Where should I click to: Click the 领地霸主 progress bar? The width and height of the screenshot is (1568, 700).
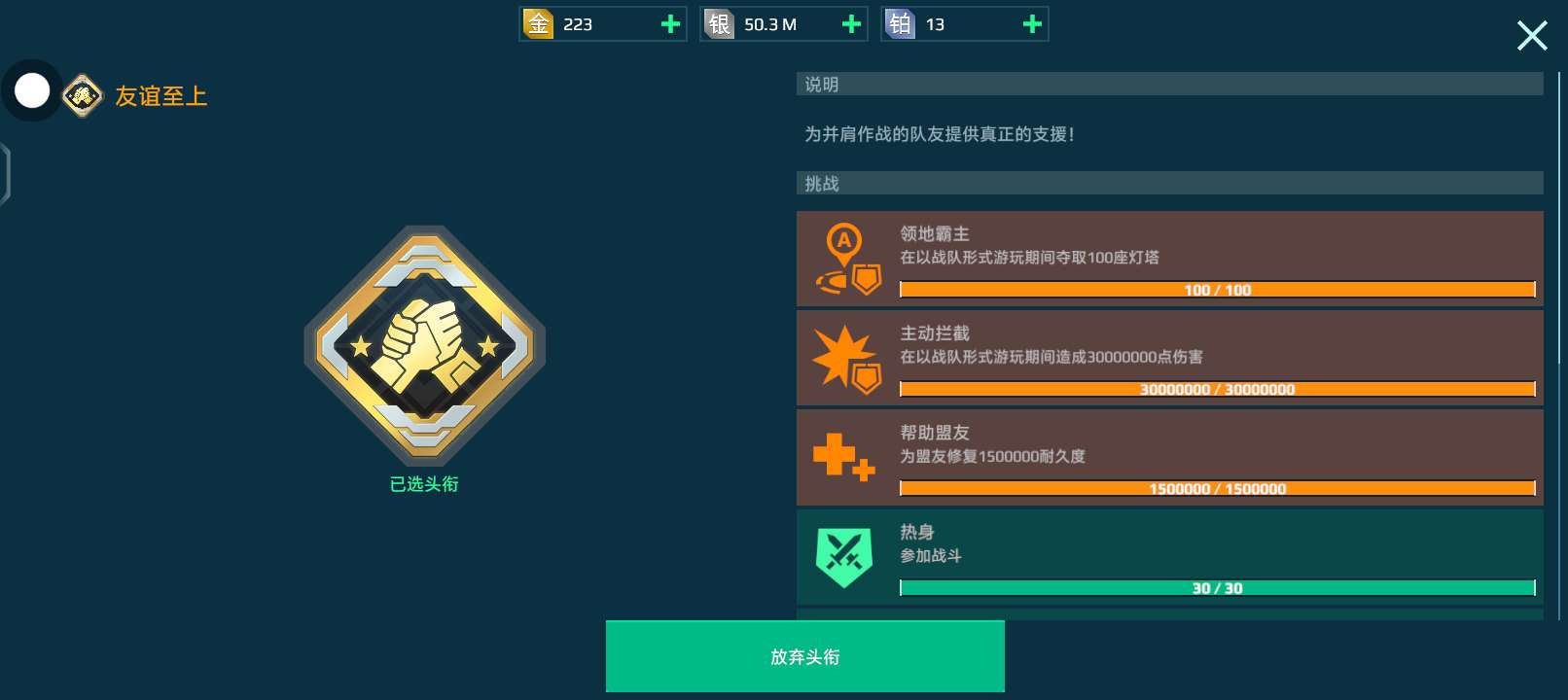1218,290
